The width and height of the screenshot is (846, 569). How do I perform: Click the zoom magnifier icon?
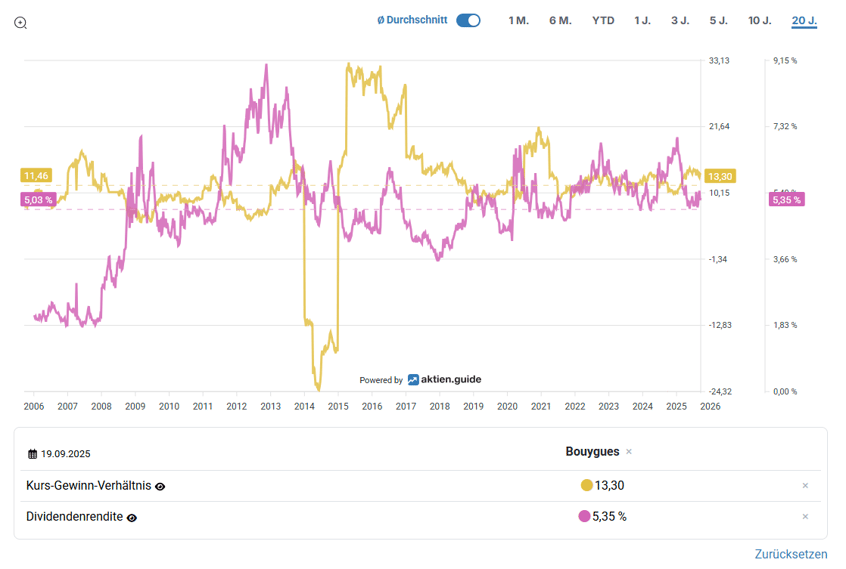point(20,22)
